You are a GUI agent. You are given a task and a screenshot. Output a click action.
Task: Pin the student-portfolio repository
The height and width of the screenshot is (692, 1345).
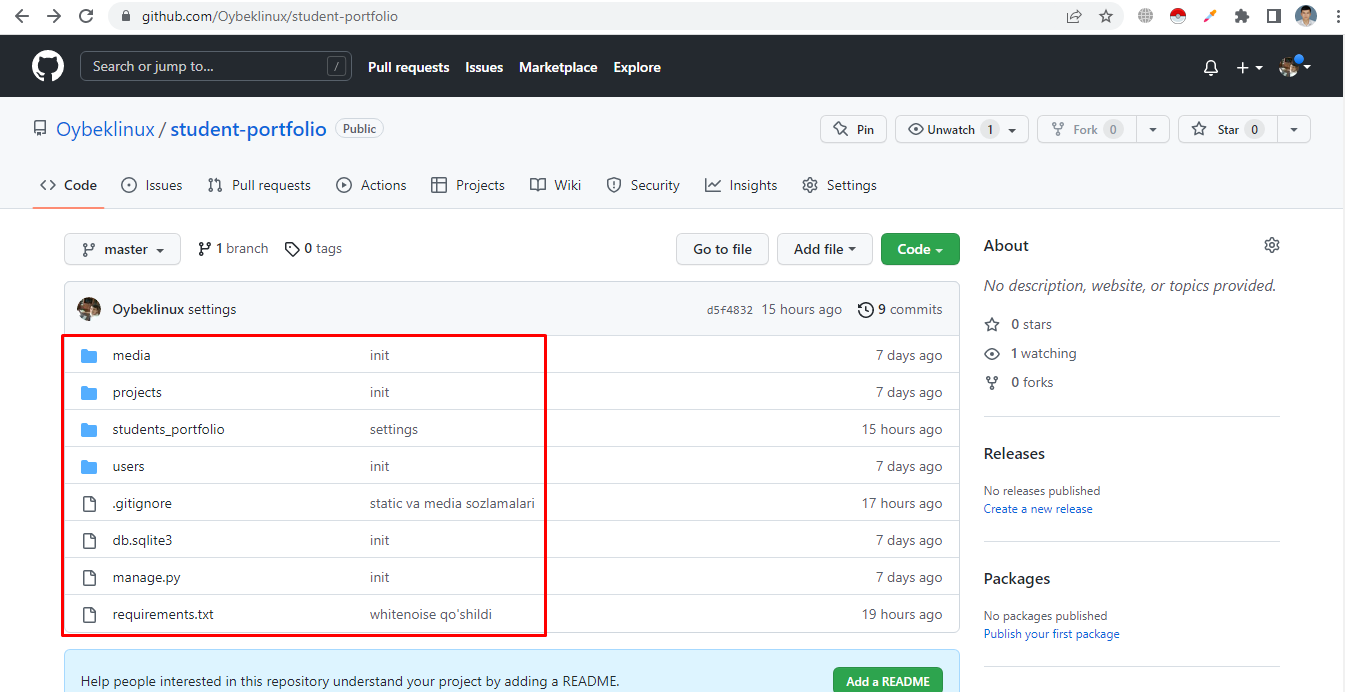click(x=853, y=129)
